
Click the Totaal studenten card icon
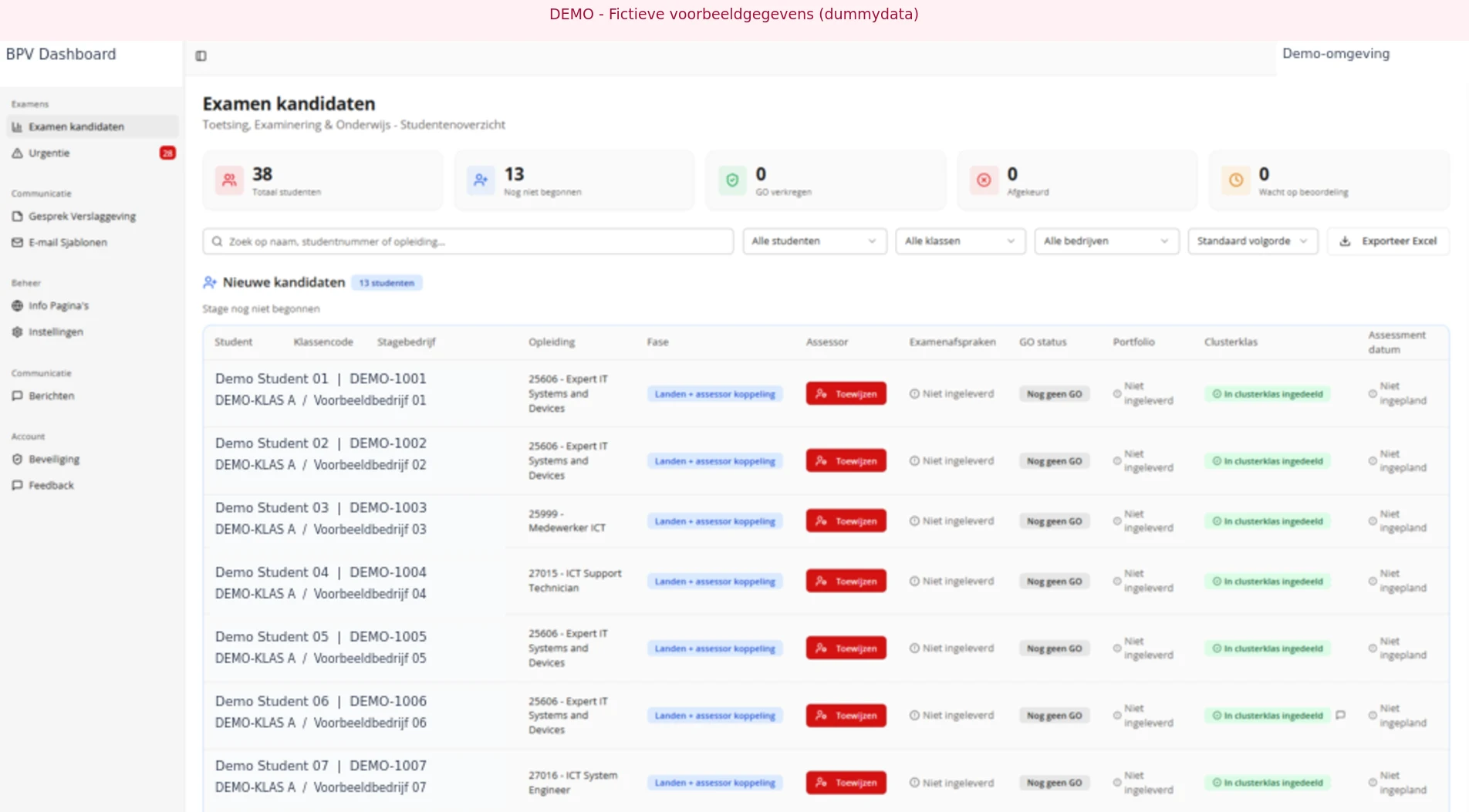coord(229,180)
